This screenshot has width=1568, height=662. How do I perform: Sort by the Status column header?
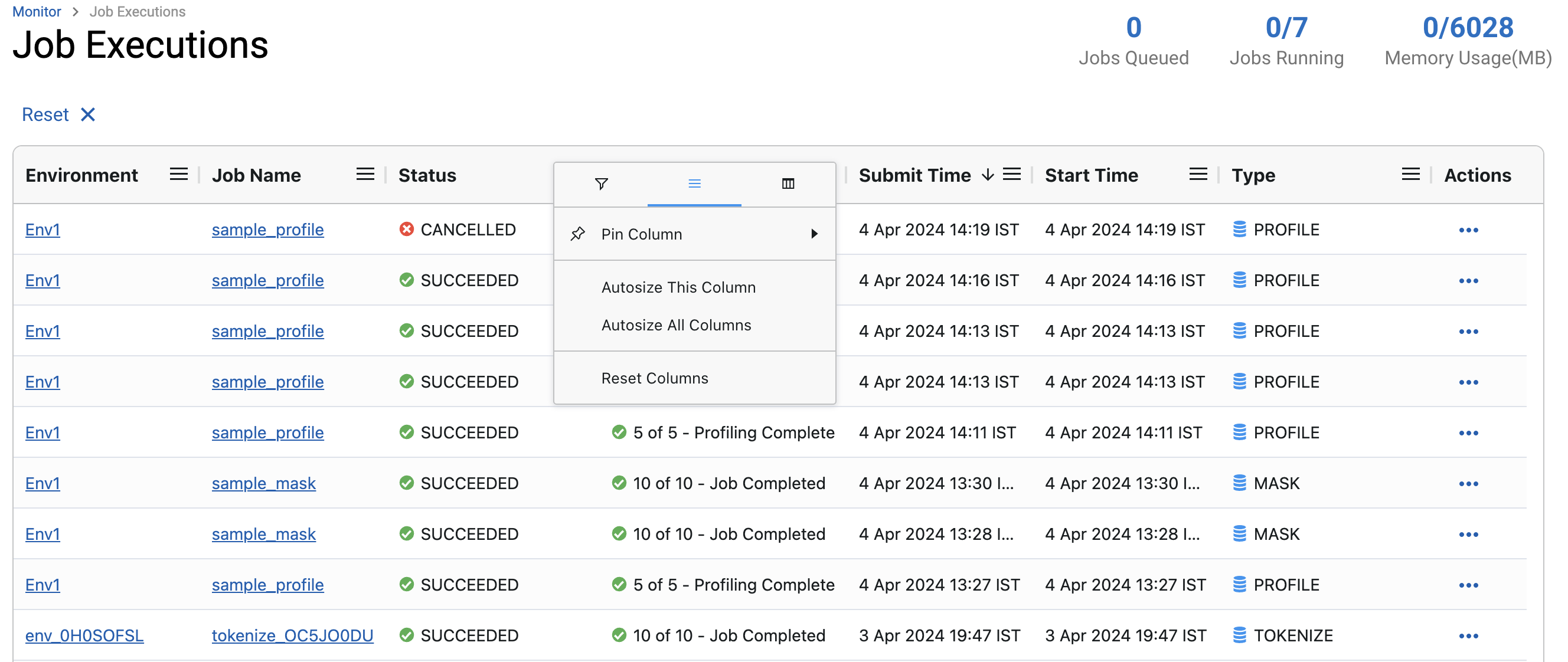pos(427,175)
